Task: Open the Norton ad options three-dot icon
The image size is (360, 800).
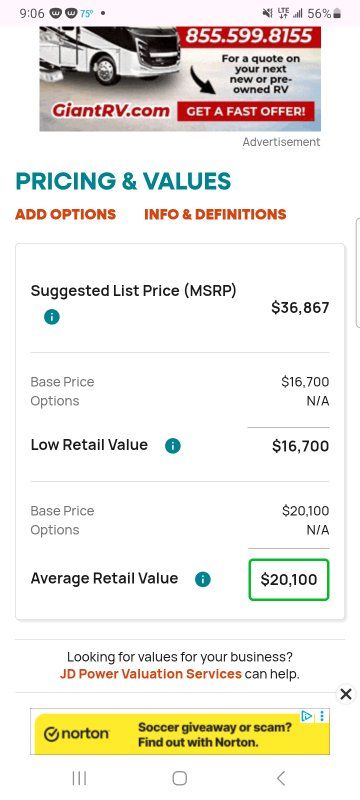Action: (x=322, y=716)
